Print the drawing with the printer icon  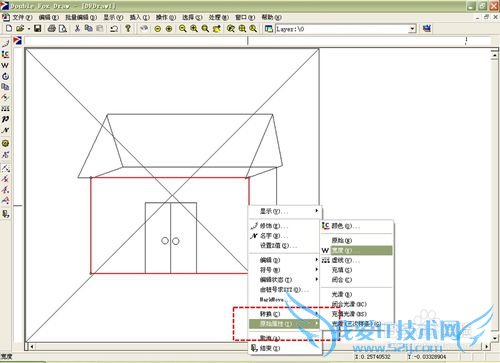(x=51, y=29)
